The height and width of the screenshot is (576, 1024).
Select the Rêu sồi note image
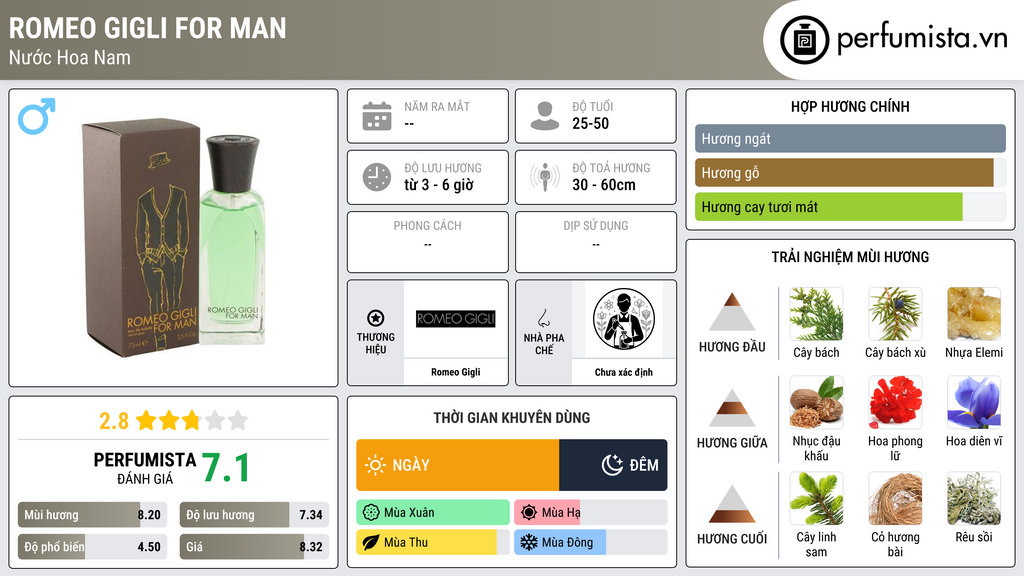pos(974,498)
